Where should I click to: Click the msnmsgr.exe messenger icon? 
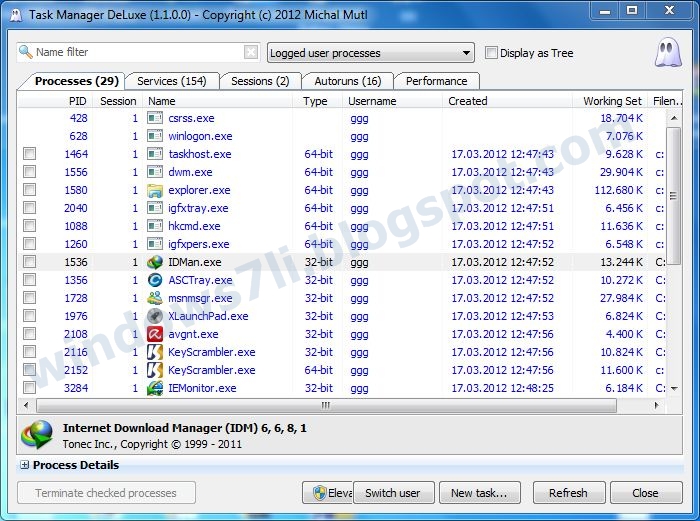tap(155, 298)
